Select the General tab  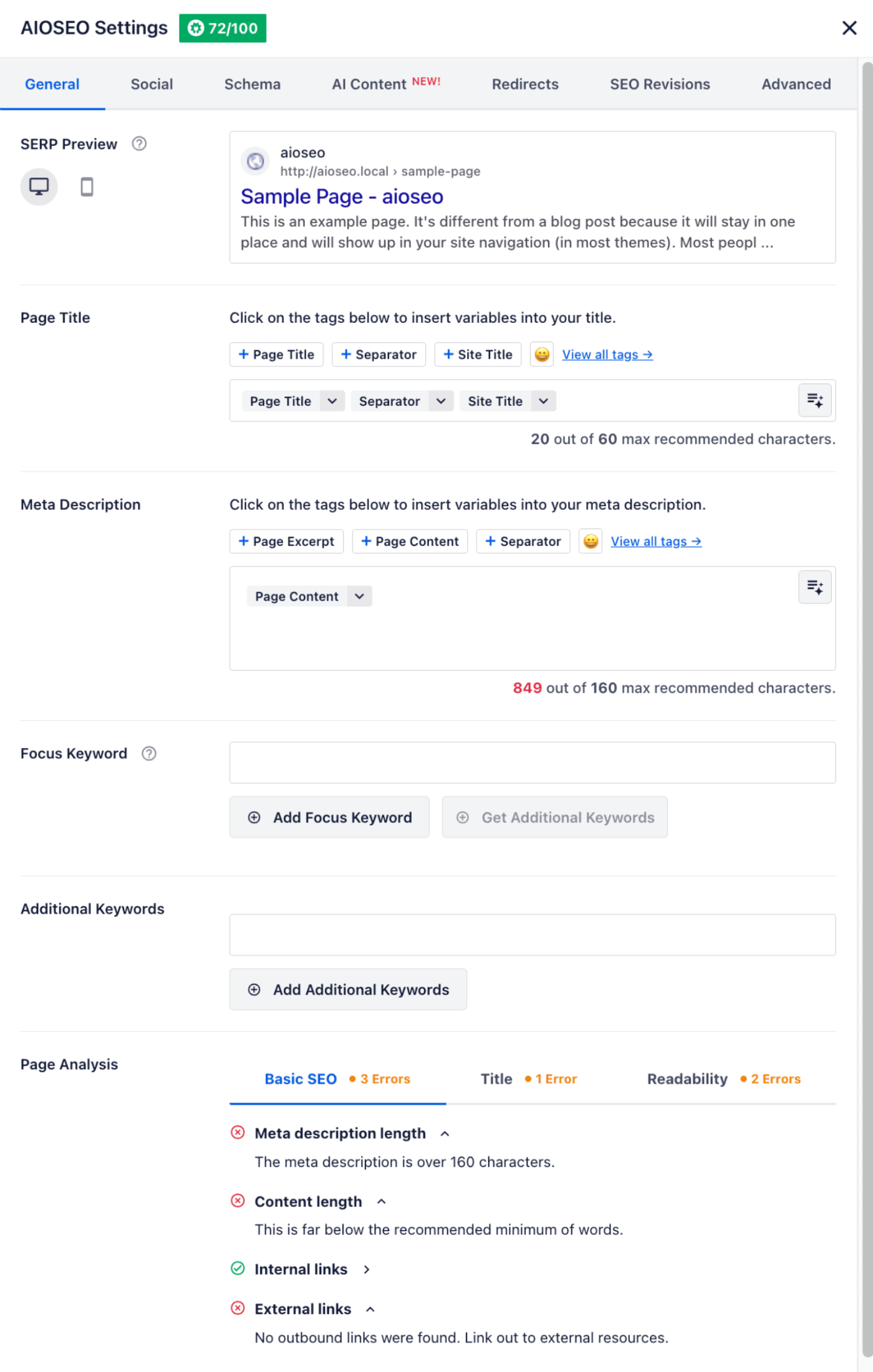[52, 84]
